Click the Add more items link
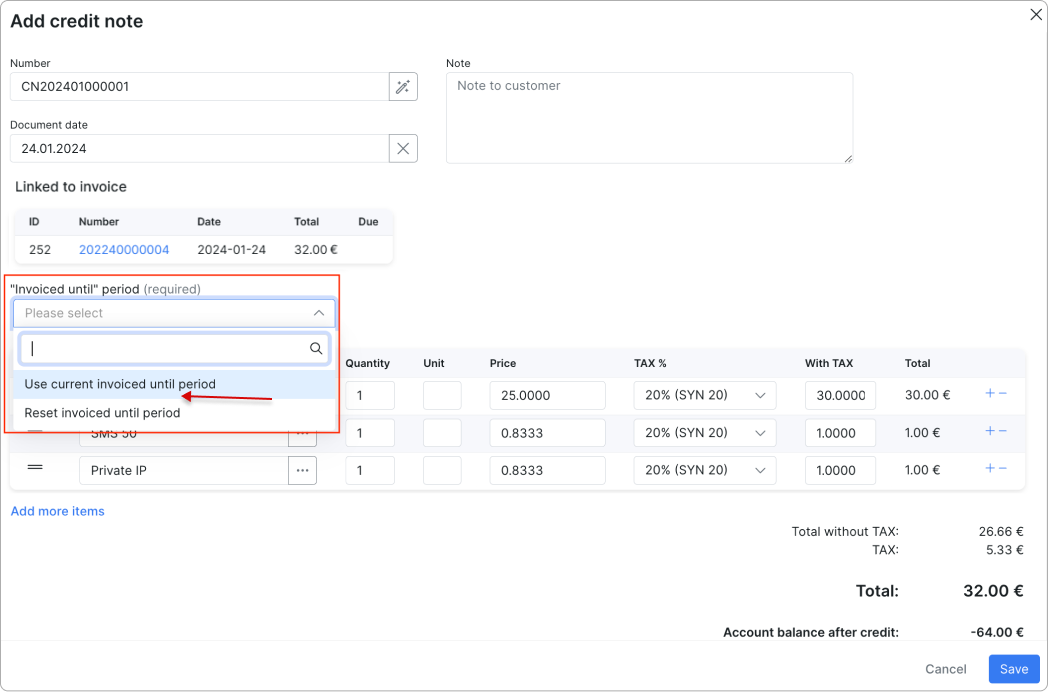The image size is (1048, 692). click(x=57, y=511)
